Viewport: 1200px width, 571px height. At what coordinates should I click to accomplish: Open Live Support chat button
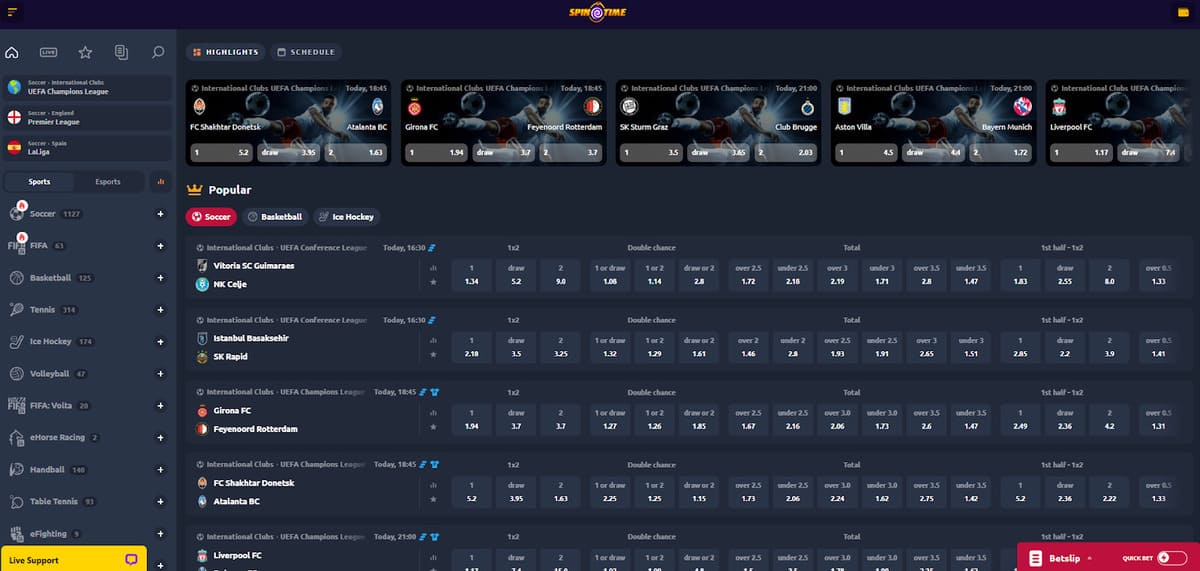(73, 560)
